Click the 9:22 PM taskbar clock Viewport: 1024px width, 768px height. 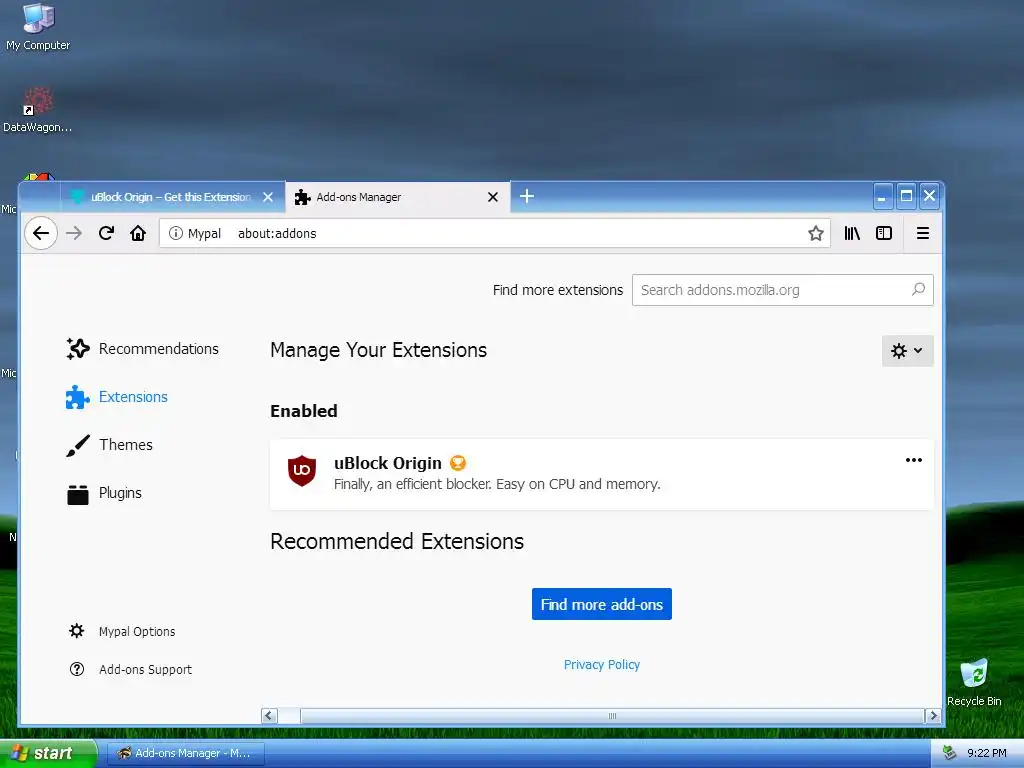coord(987,753)
